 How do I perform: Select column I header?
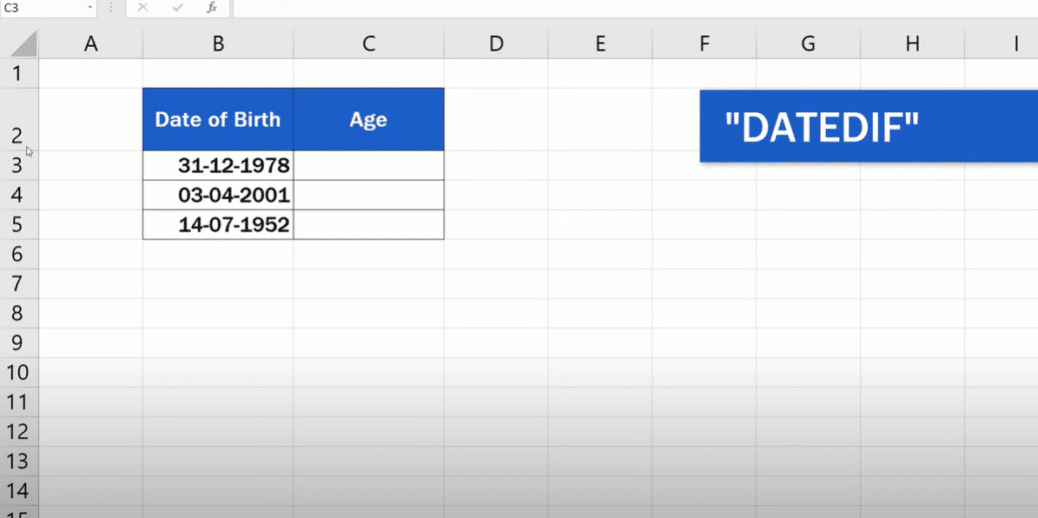point(1002,44)
